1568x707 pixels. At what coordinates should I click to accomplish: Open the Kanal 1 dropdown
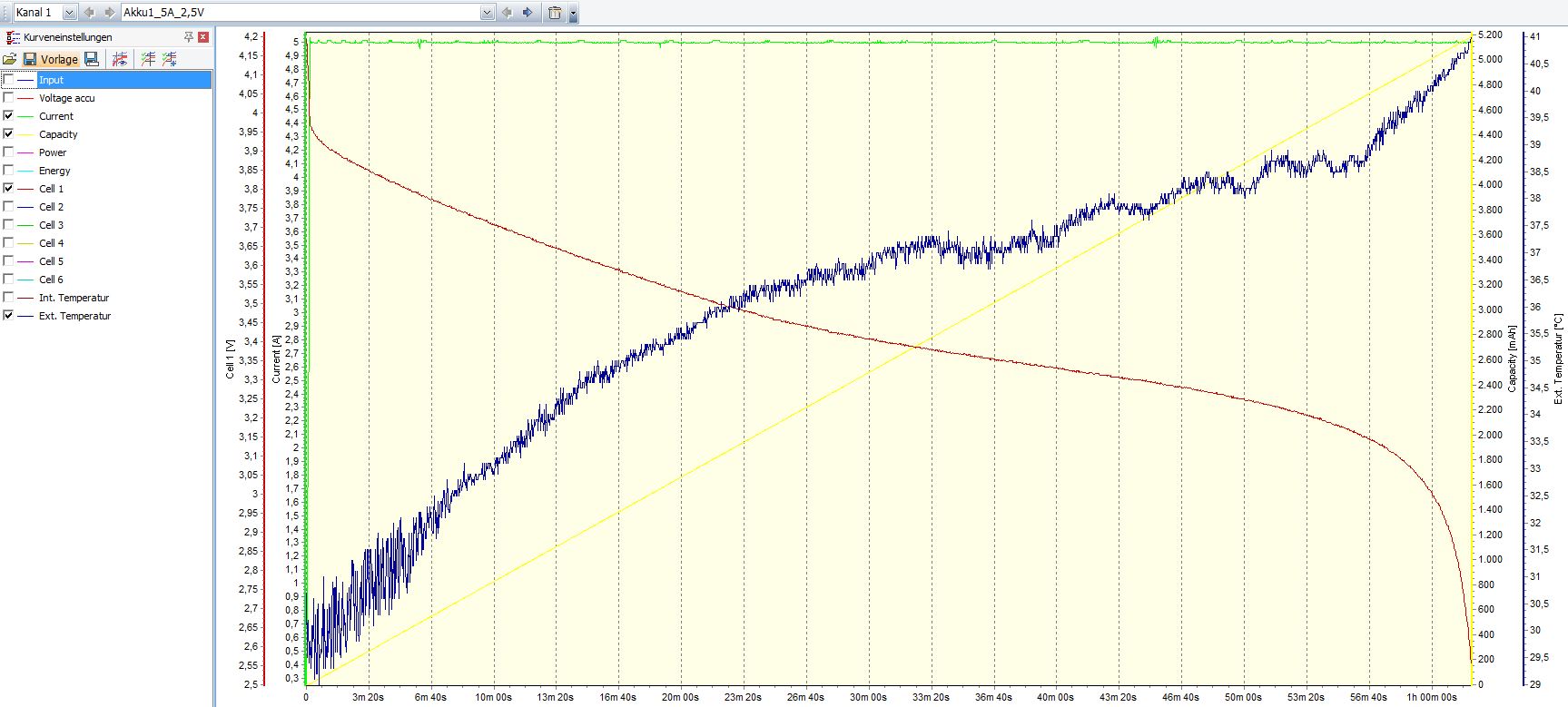tap(69, 13)
